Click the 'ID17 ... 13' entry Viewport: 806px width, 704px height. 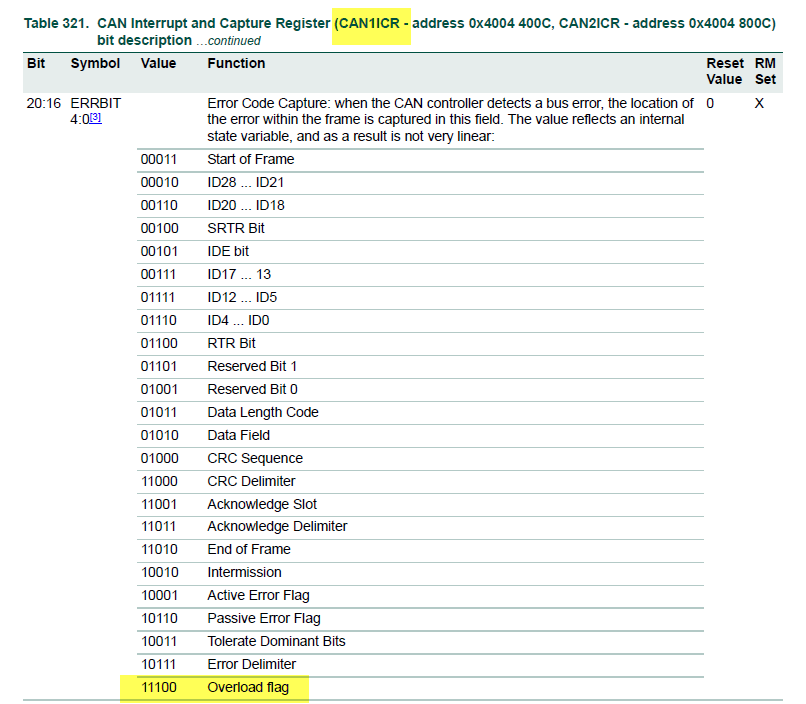coord(239,274)
